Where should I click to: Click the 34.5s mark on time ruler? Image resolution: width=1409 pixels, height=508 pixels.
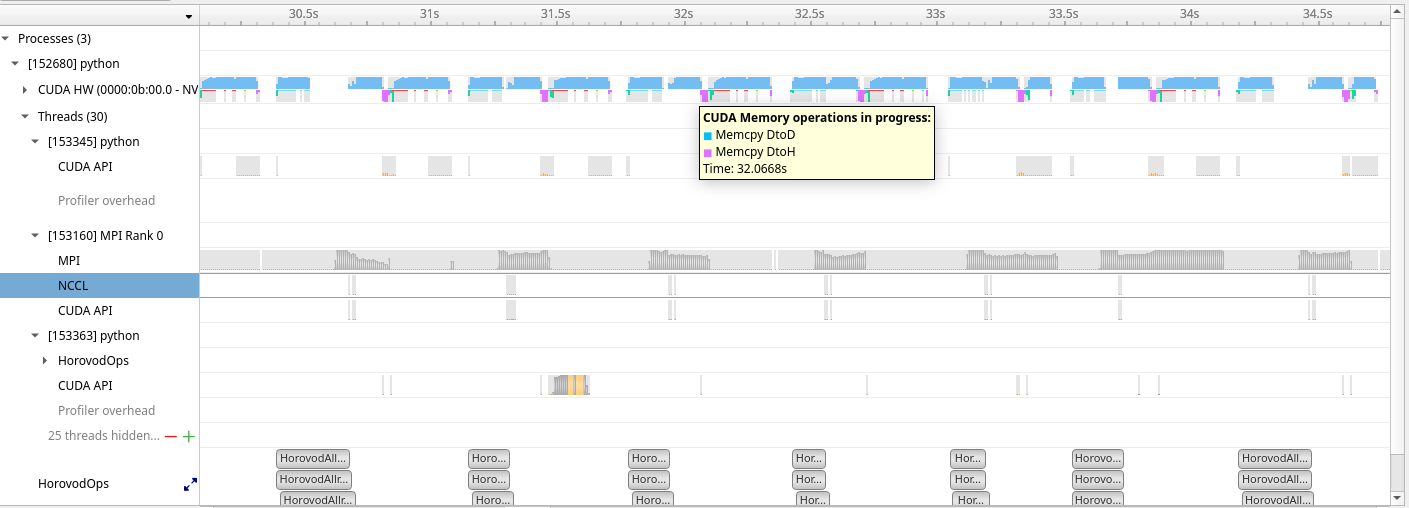(x=1317, y=14)
